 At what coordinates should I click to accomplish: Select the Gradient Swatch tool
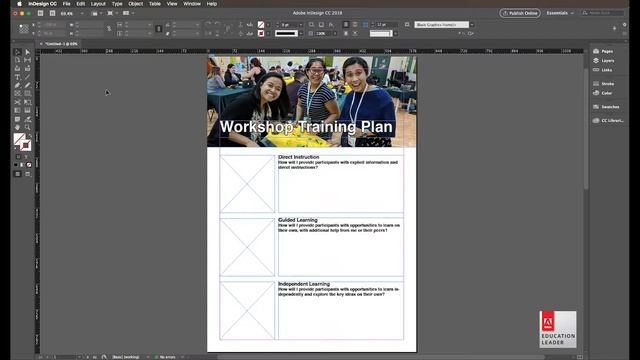point(18,110)
